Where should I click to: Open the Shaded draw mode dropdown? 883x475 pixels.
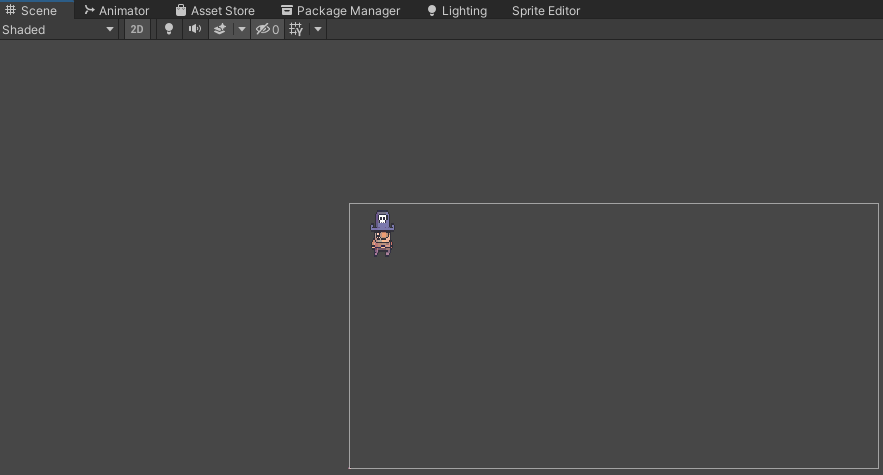59,29
